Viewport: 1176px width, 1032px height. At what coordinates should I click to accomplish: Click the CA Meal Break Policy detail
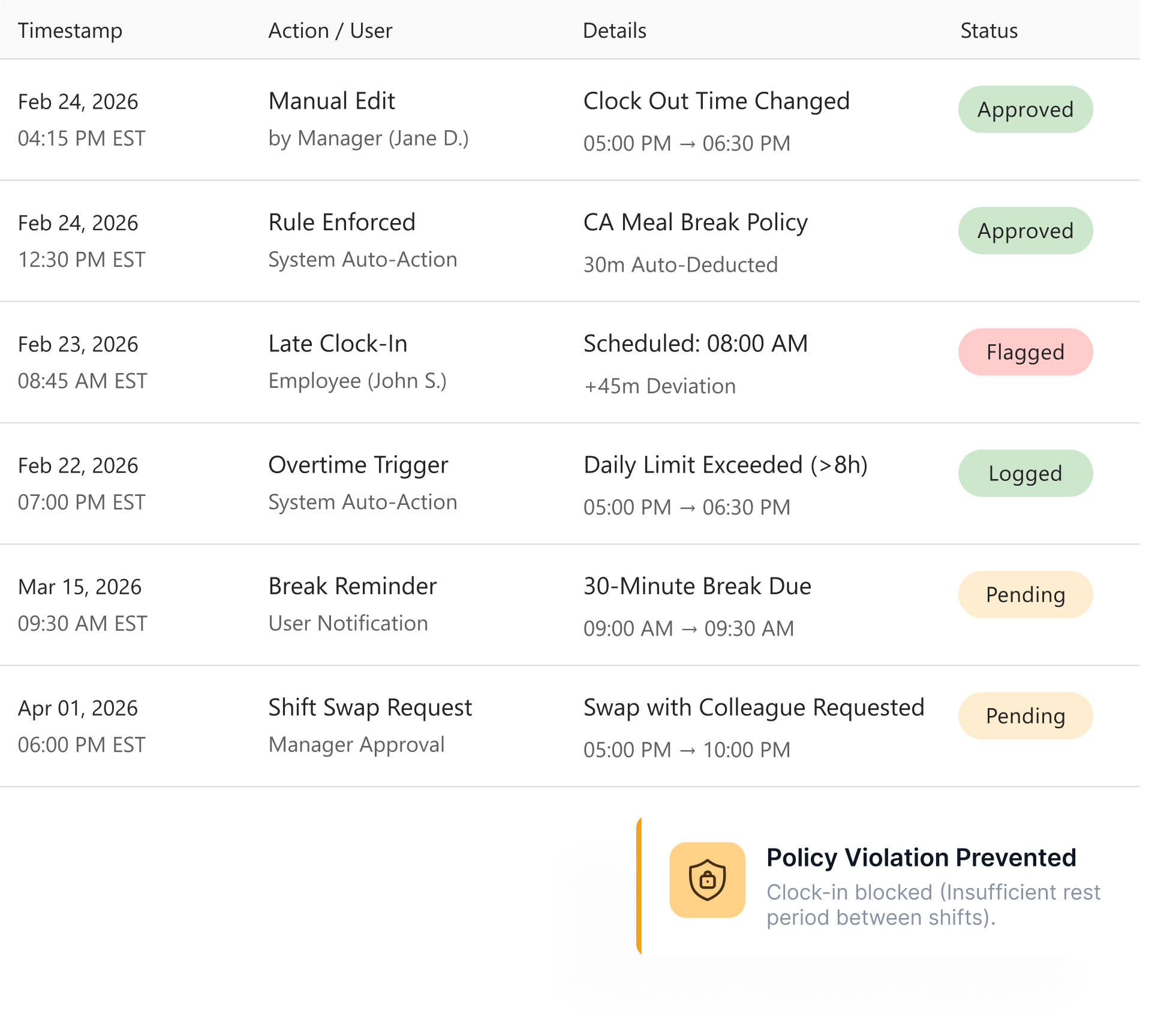(x=696, y=222)
